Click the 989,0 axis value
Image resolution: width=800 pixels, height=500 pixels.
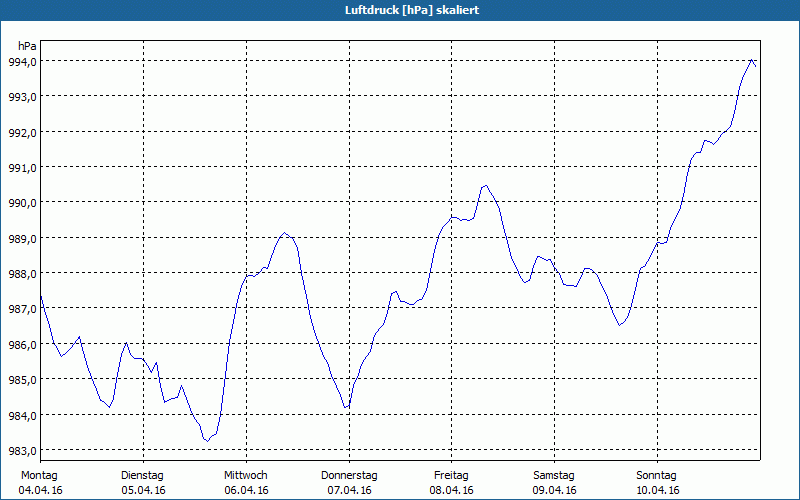[x=22, y=238]
